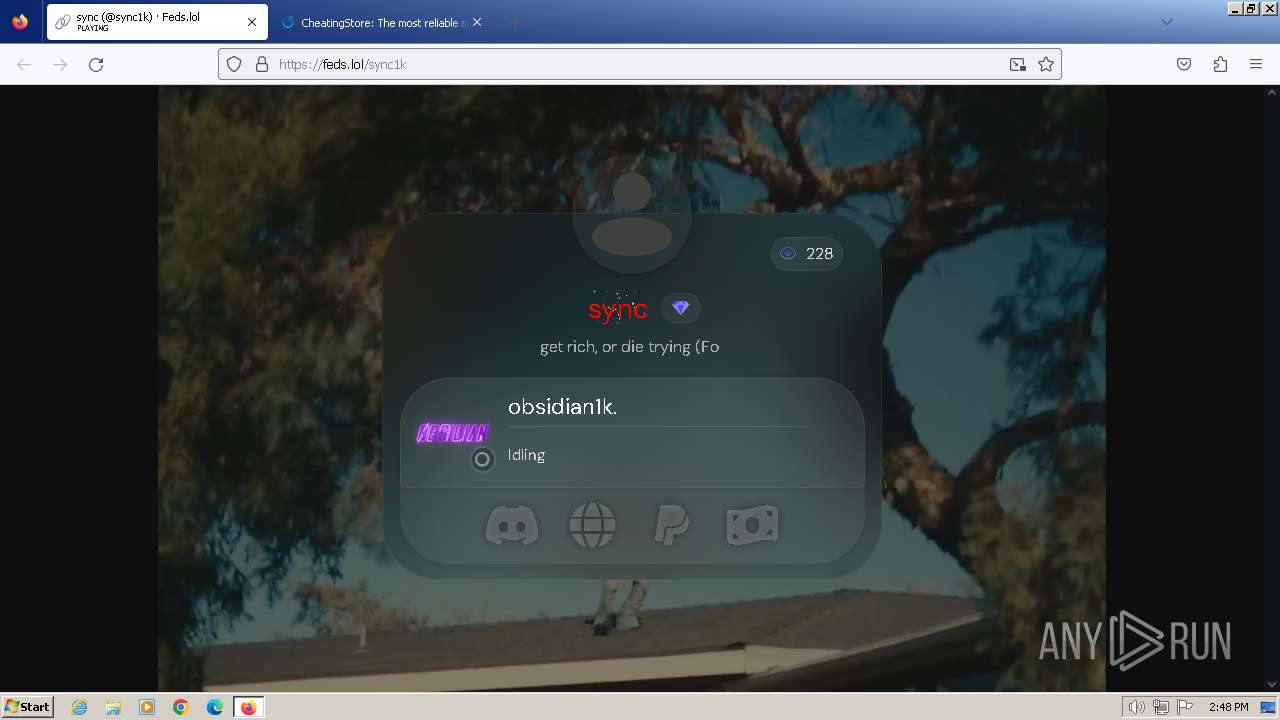
Task: Open the Cash money icon link
Action: click(752, 525)
